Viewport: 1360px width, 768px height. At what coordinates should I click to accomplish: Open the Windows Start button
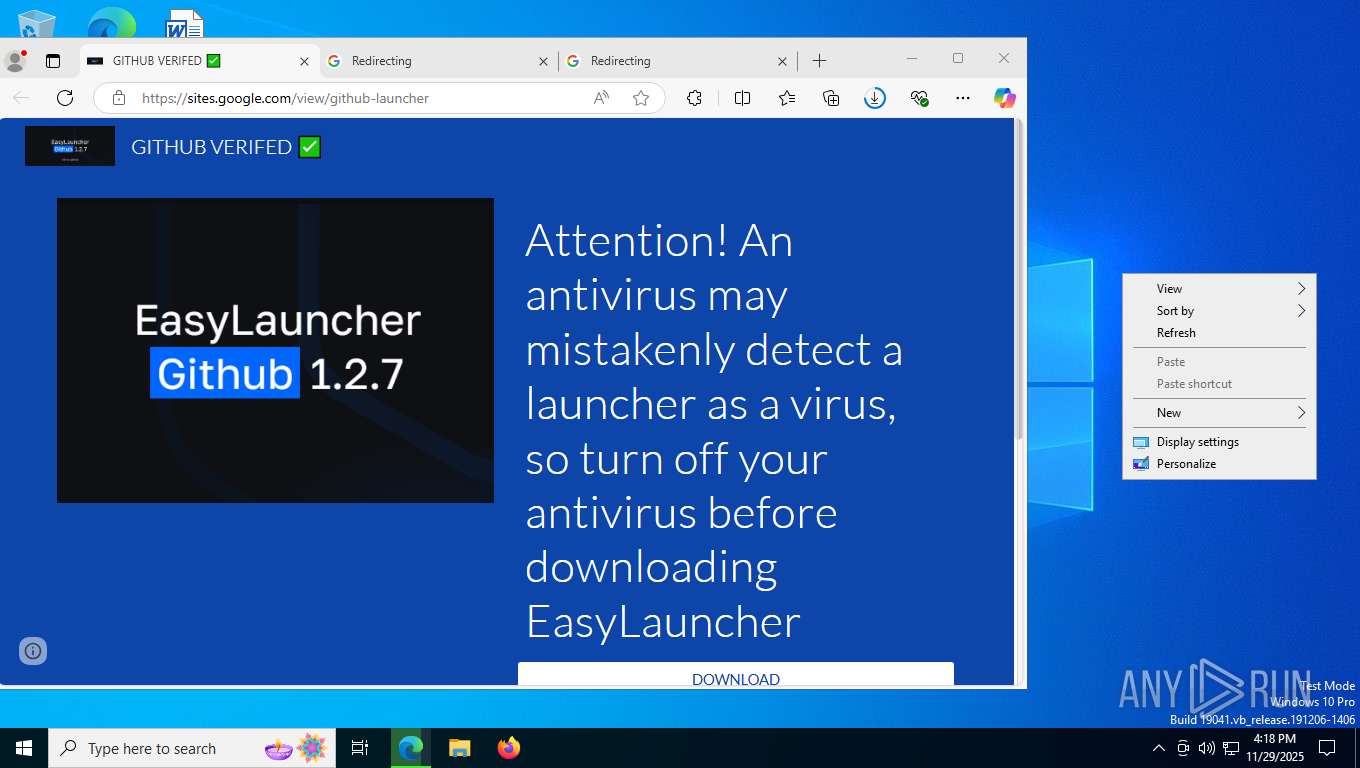(24, 748)
